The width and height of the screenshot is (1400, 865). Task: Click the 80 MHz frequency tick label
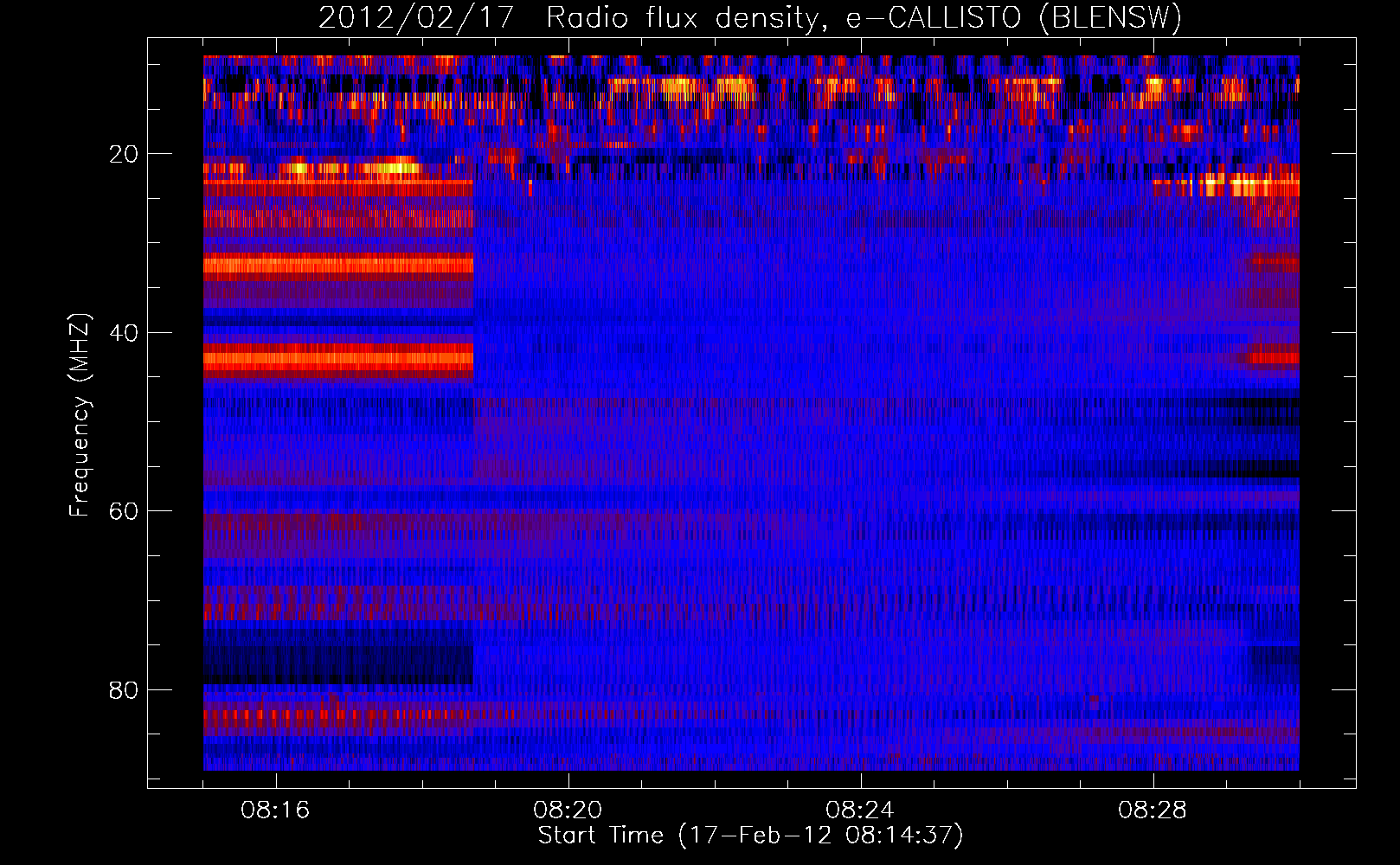pyautogui.click(x=125, y=690)
